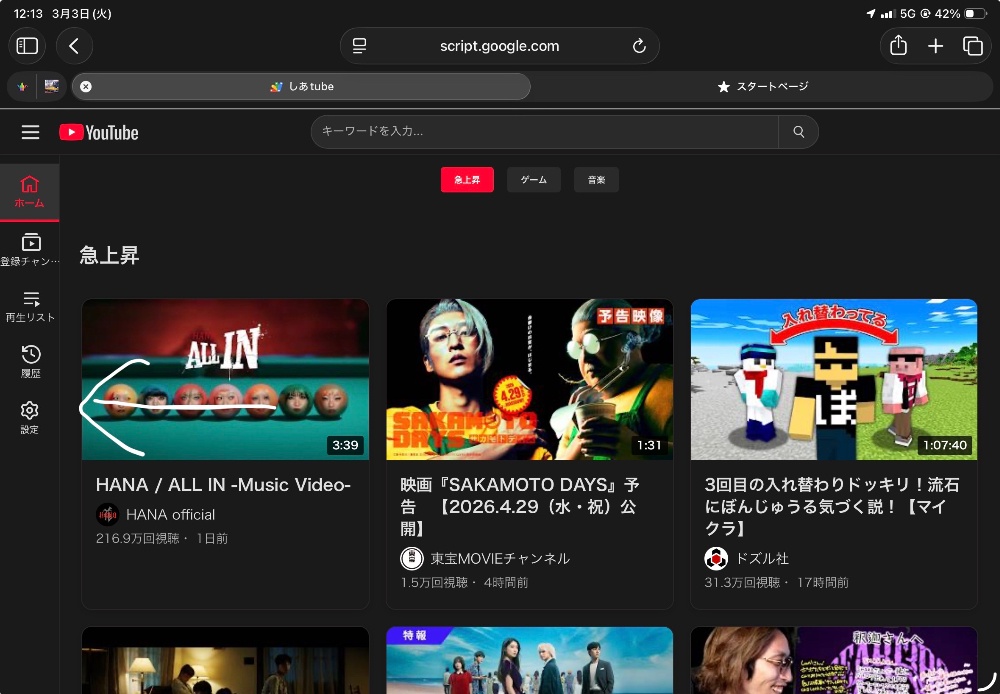The width and height of the screenshot is (1000, 694).
Task: Open the YouTube hamburger menu
Action: (30, 132)
